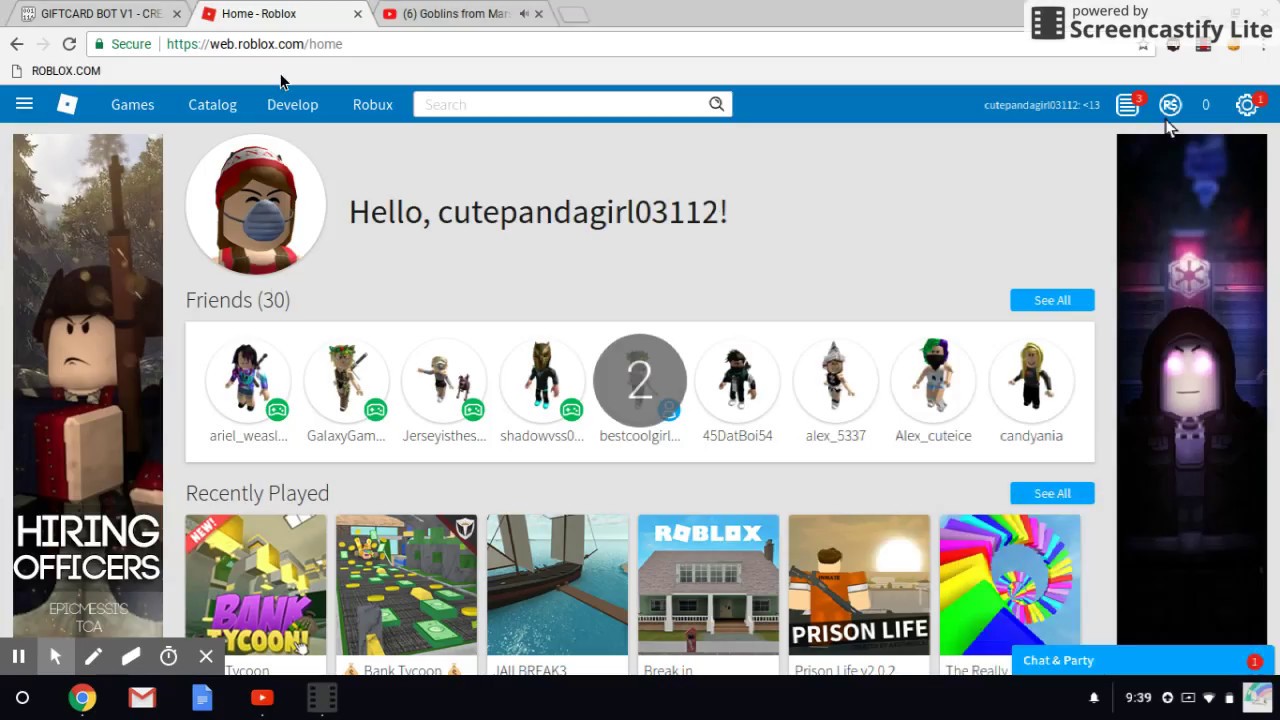Open friend GalaxyGam... avatar

coord(346,380)
